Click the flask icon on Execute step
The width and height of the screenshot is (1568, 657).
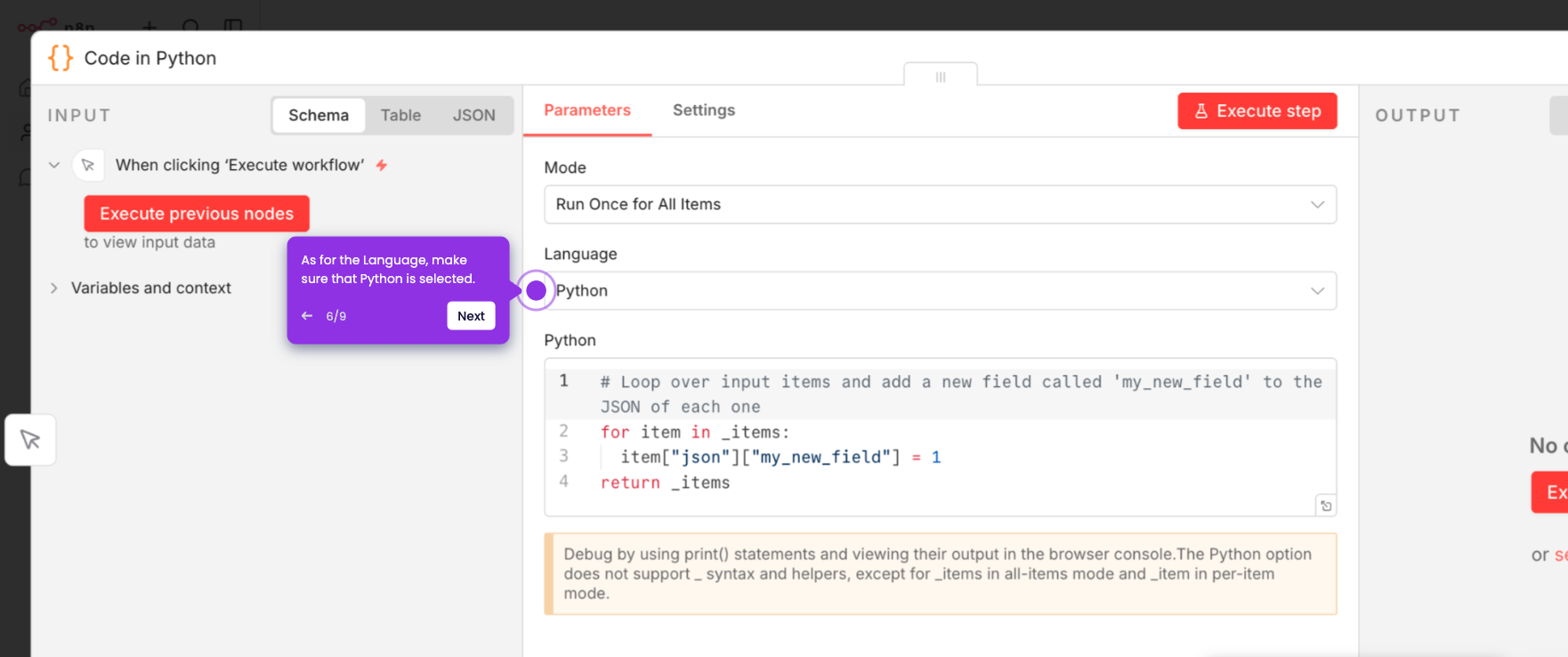point(1201,111)
